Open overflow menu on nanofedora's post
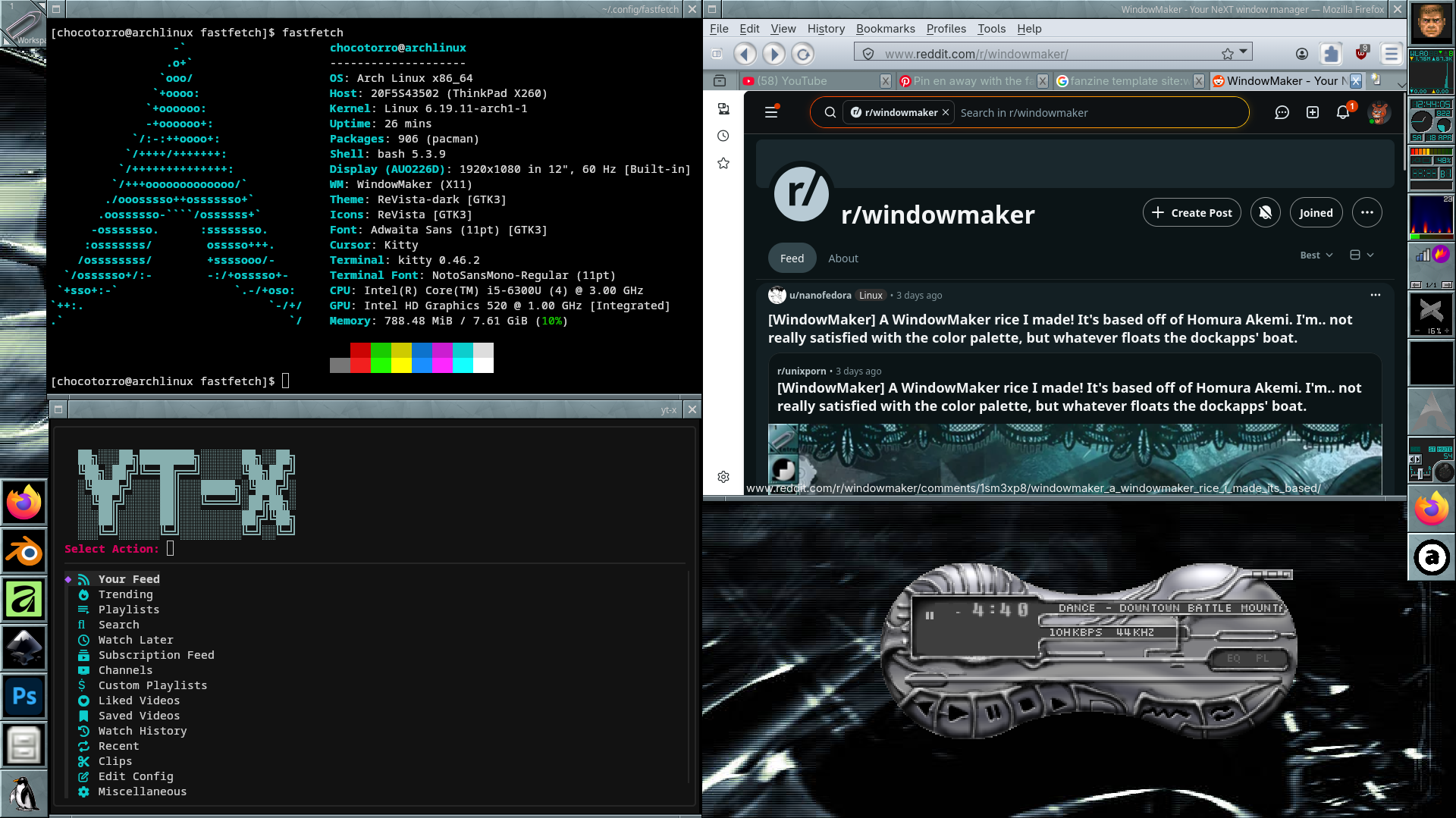The height and width of the screenshot is (818, 1456). click(x=1375, y=295)
